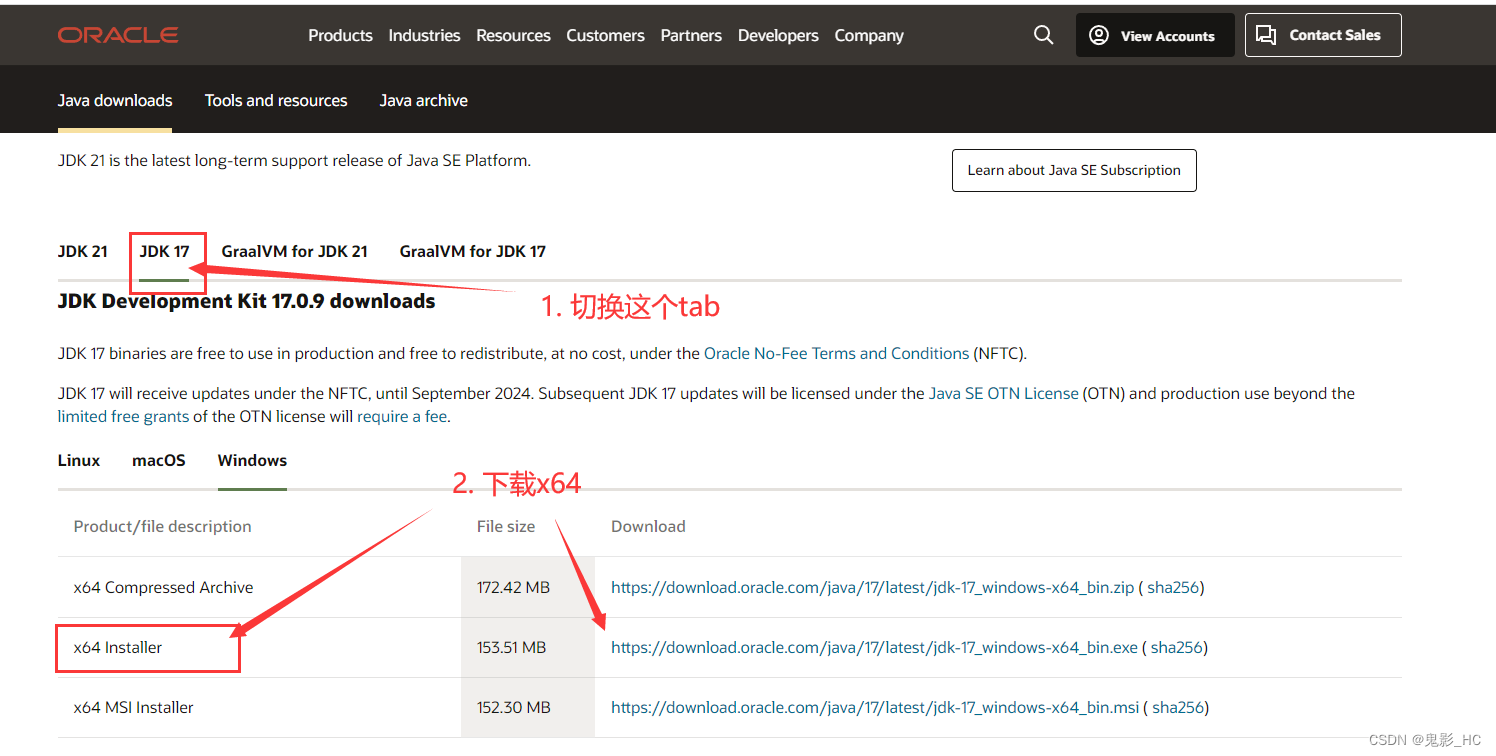This screenshot has height=756, width=1496.
Task: Open the GraalVM for JDK 17 tab
Action: (x=472, y=251)
